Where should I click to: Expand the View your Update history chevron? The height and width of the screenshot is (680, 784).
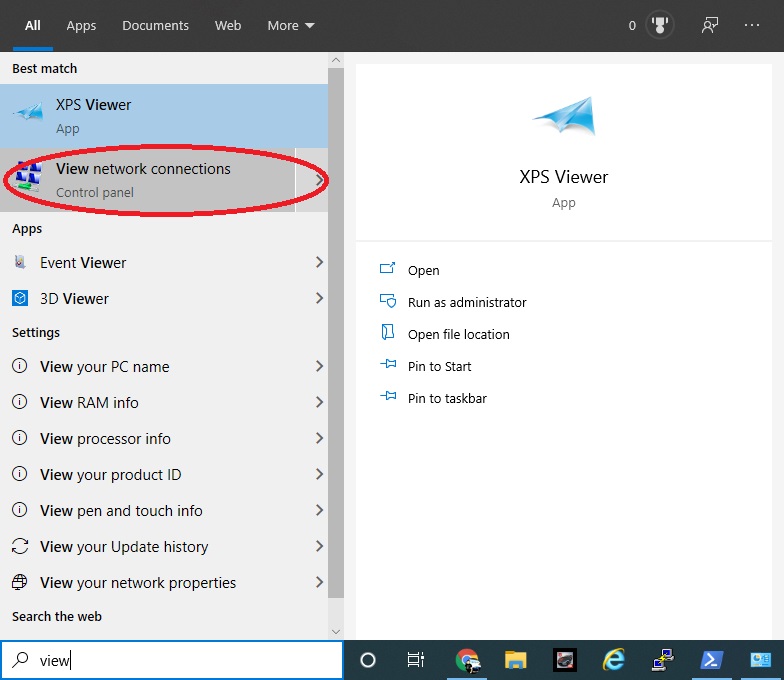pos(320,546)
